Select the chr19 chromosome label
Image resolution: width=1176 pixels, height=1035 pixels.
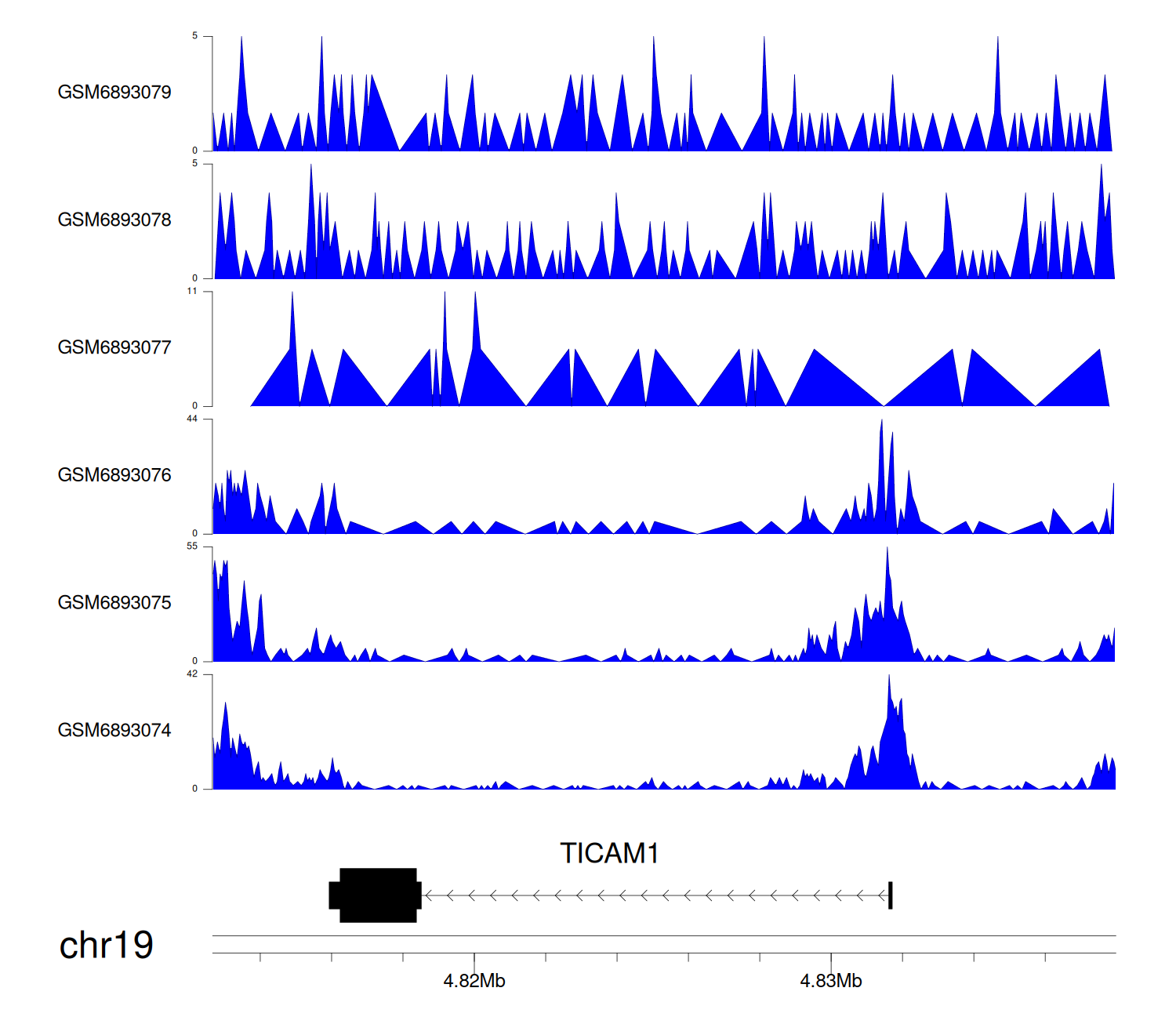tap(106, 946)
